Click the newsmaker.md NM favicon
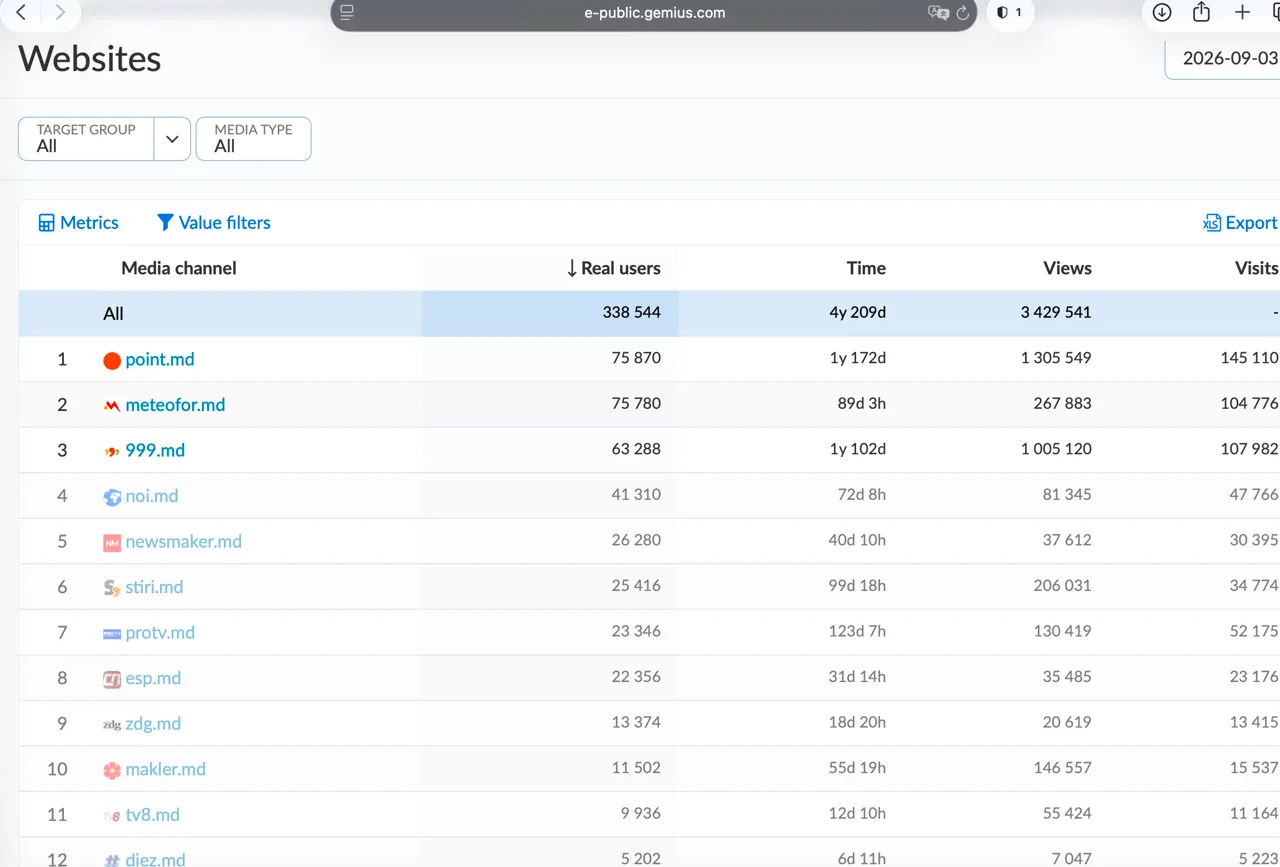Screen dimensions: 1280x867 112,542
